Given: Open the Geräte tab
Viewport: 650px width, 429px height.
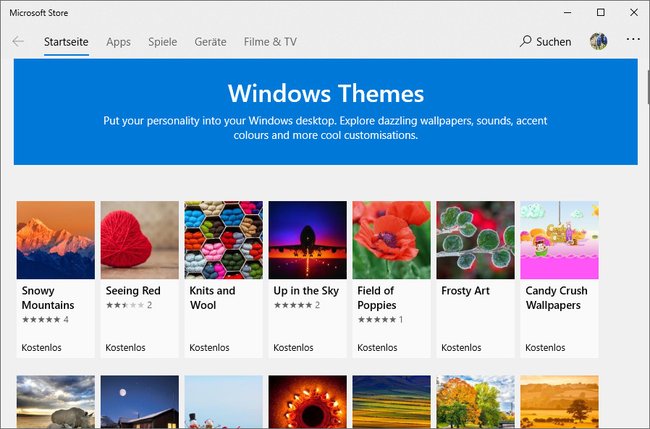Looking at the screenshot, I should click(210, 42).
